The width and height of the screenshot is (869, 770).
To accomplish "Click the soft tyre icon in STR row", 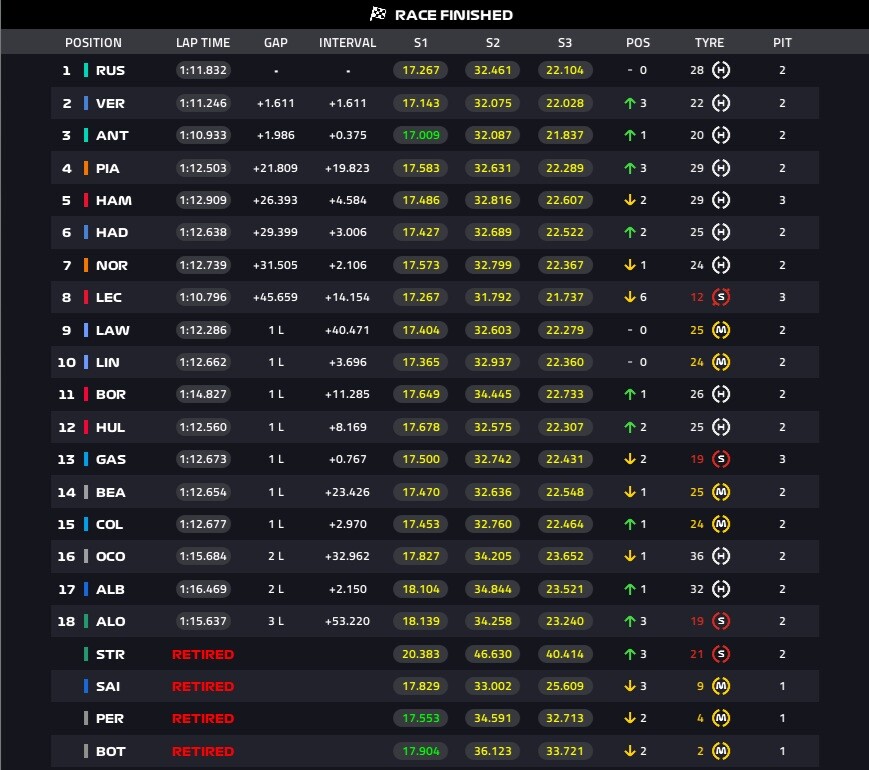I will (720, 654).
